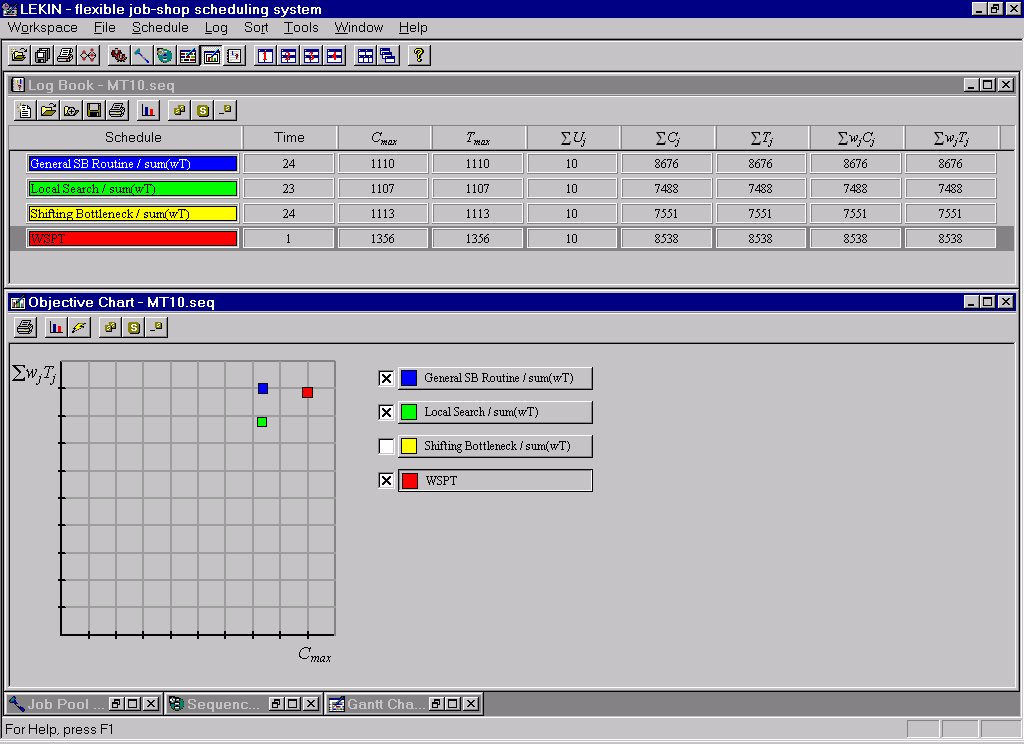Image resolution: width=1024 pixels, height=744 pixels.
Task: Click the open folder icon in main toolbar
Action: [19, 56]
